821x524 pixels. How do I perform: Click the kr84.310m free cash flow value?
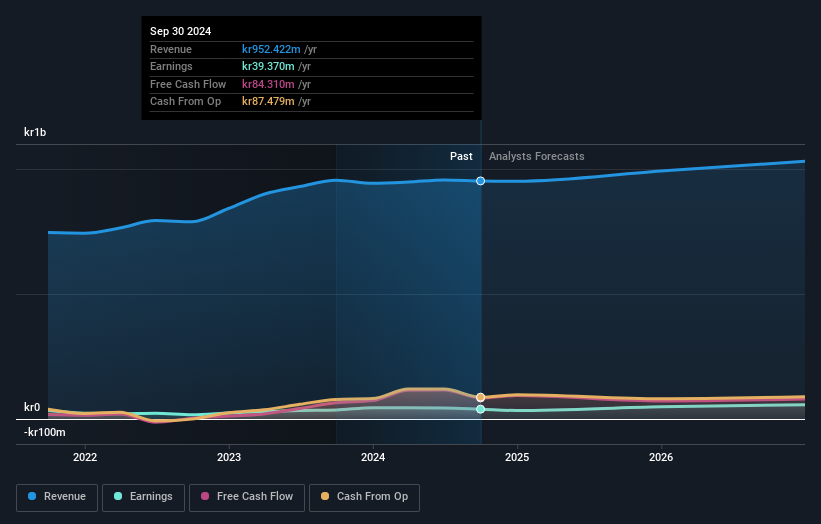pos(268,84)
